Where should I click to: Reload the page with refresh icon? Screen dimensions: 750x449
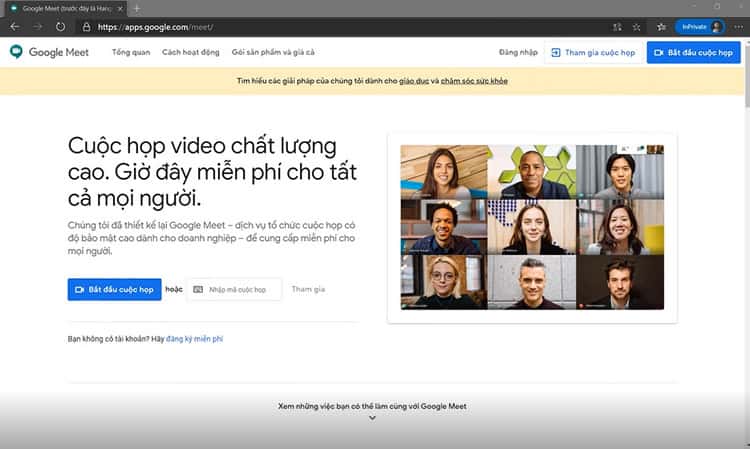tap(60, 27)
